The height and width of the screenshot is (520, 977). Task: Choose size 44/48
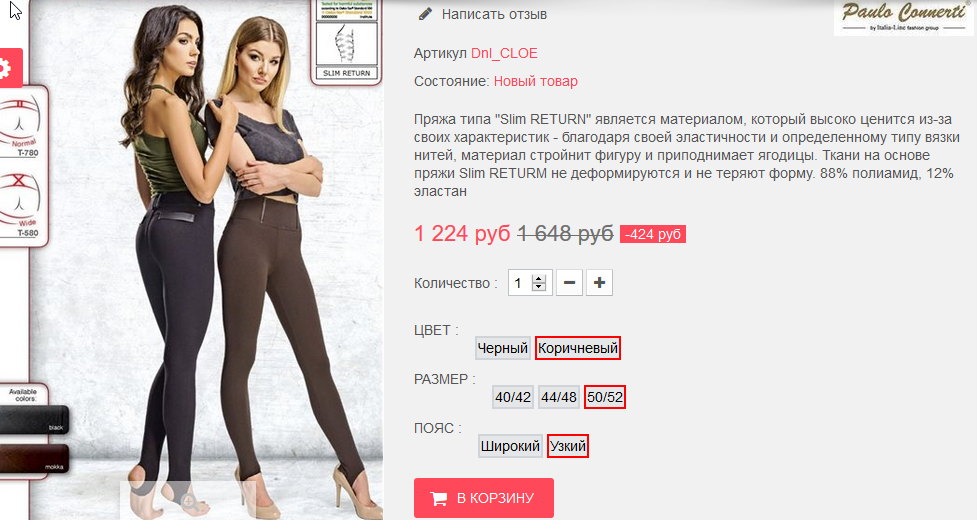point(559,397)
